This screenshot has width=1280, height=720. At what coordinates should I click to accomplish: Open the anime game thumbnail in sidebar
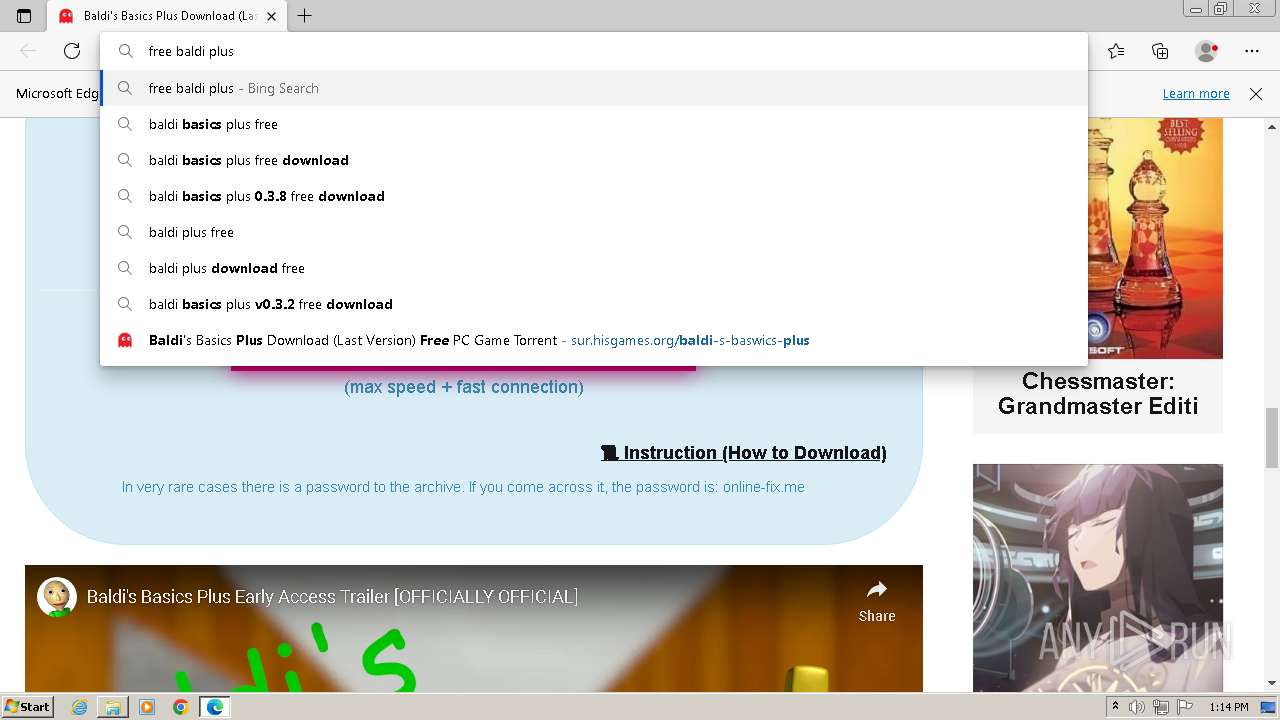point(1098,578)
